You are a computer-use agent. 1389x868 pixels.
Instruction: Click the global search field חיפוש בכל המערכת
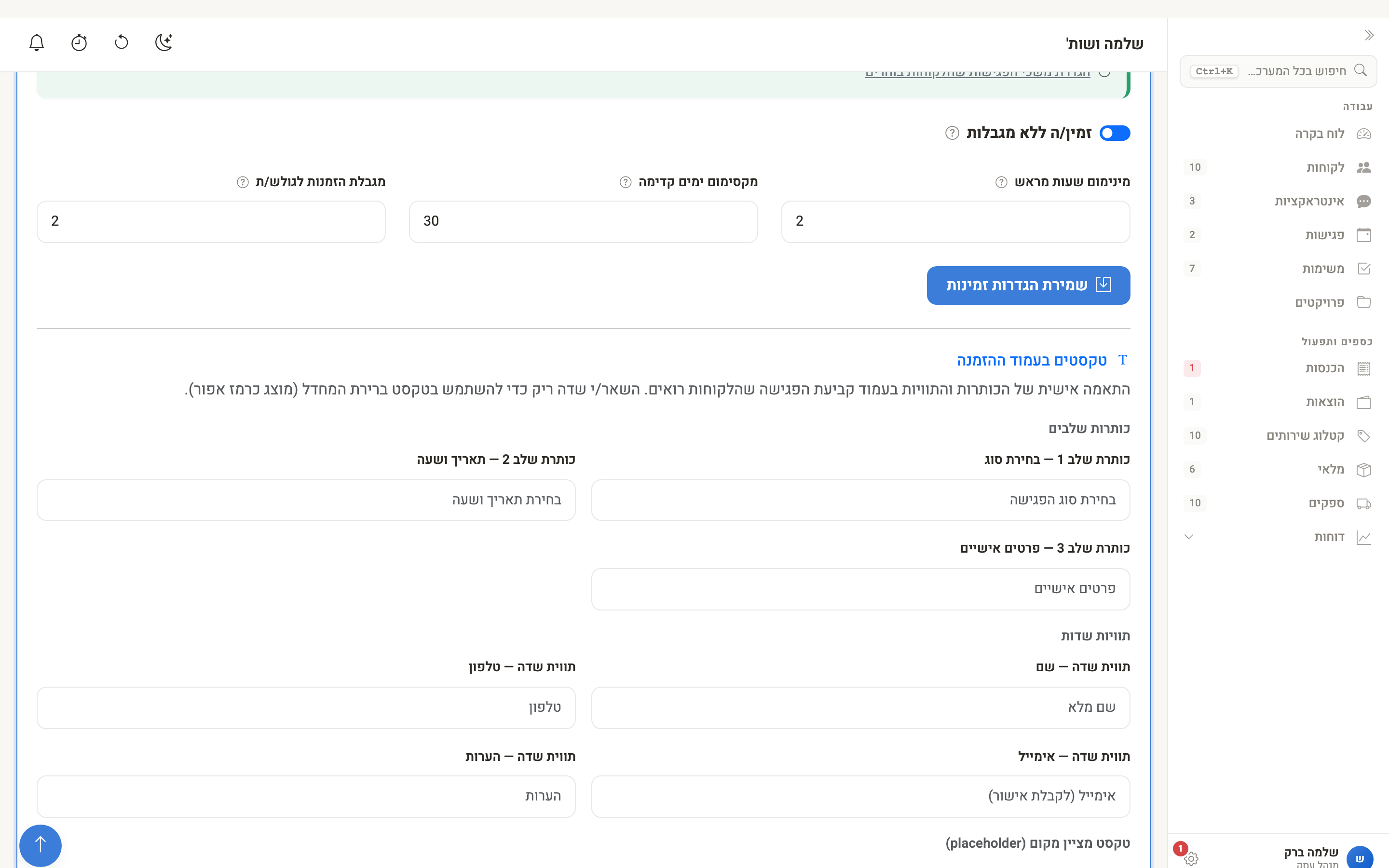pos(1278,71)
